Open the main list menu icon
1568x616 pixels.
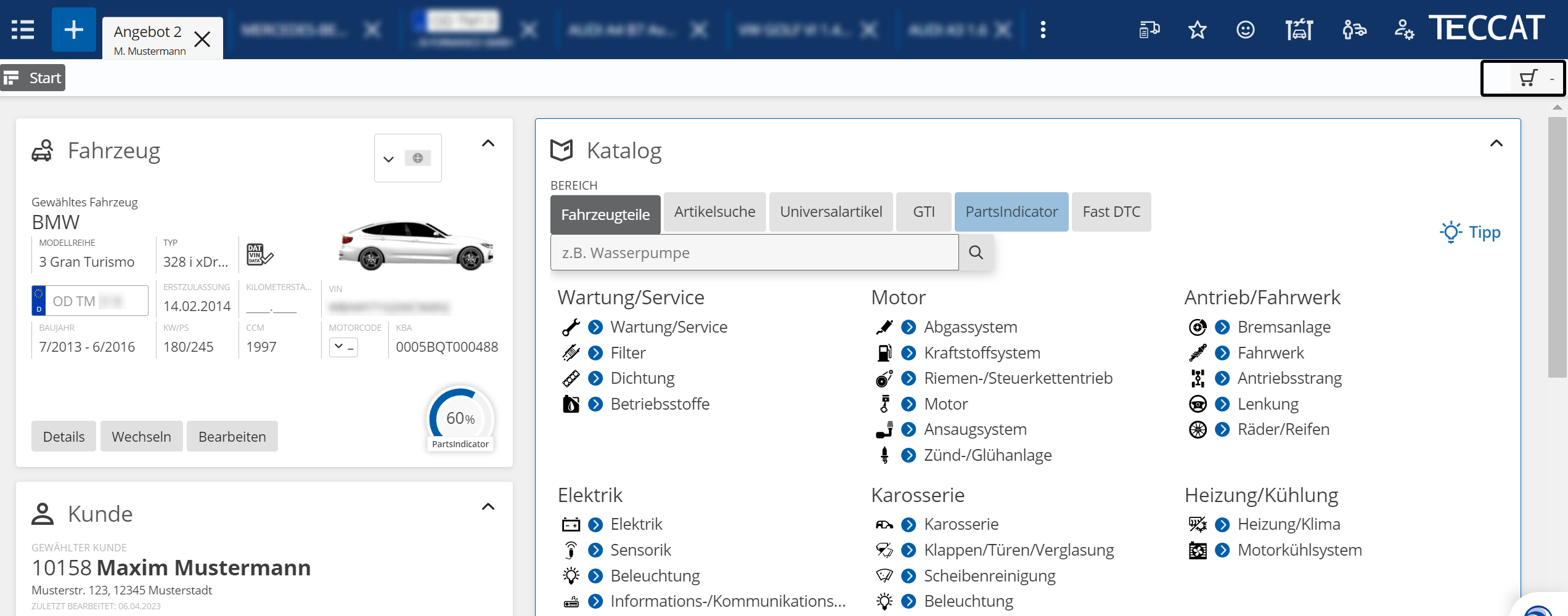(x=23, y=30)
